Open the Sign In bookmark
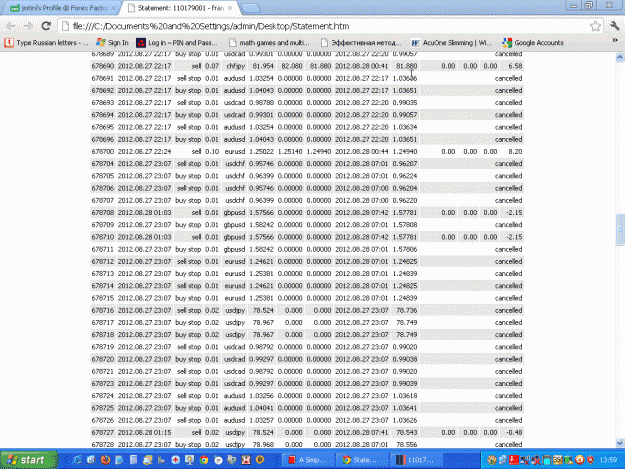Image resolution: width=625 pixels, height=469 pixels. pos(113,43)
